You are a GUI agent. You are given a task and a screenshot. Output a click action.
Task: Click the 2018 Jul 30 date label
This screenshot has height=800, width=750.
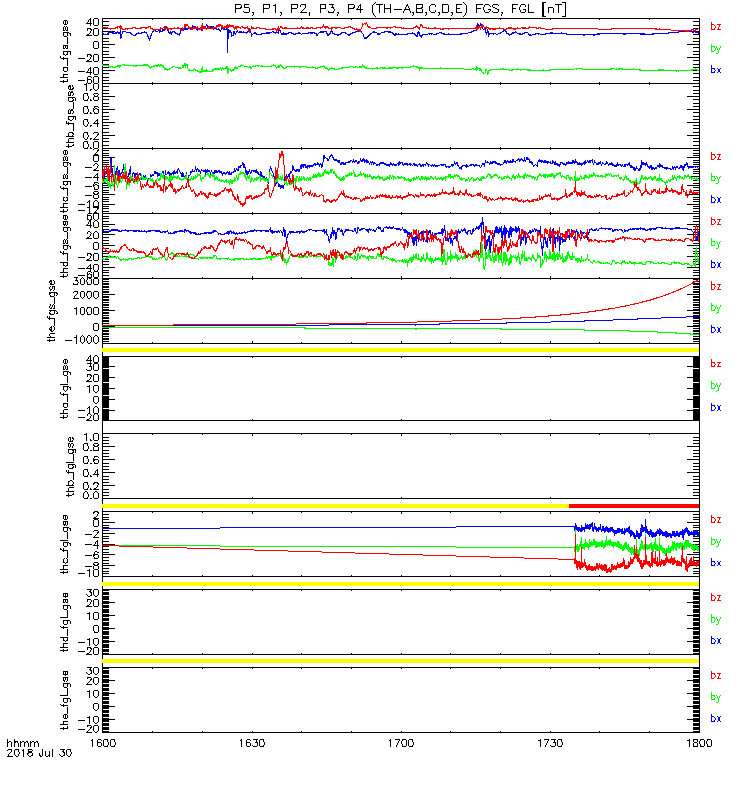click(39, 753)
